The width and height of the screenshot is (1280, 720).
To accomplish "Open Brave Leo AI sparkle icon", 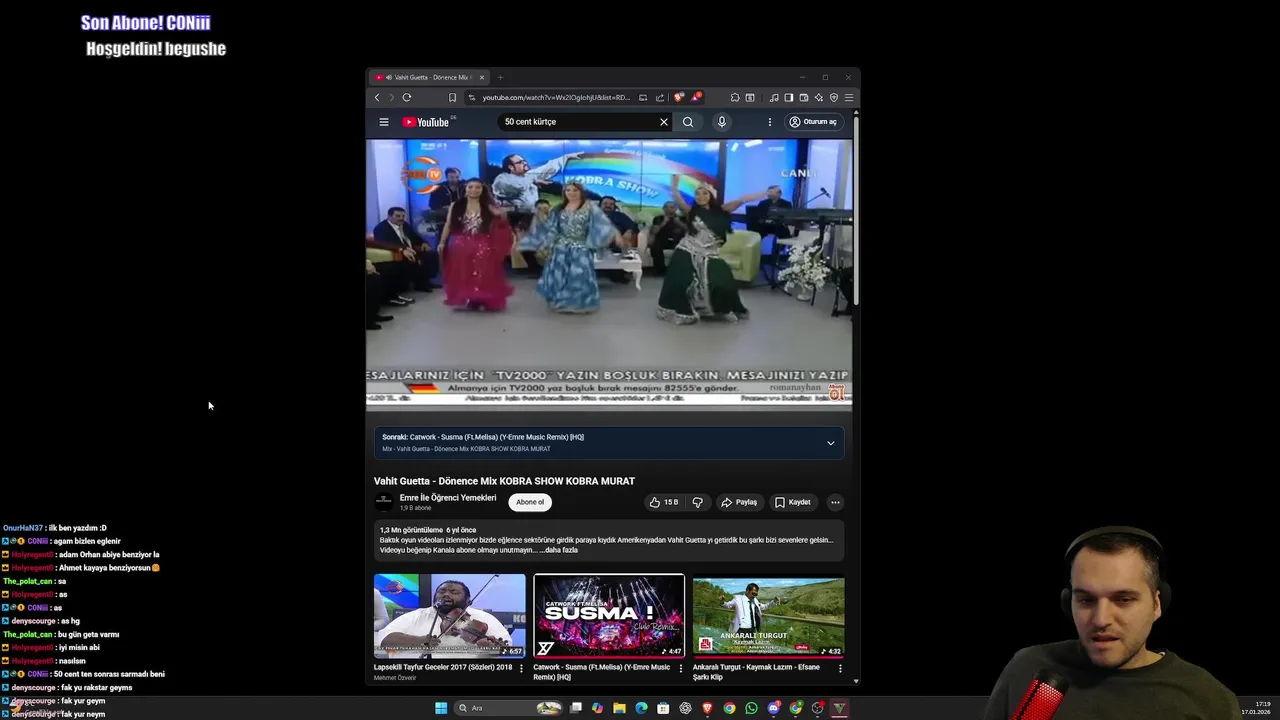I will pyautogui.click(x=819, y=98).
